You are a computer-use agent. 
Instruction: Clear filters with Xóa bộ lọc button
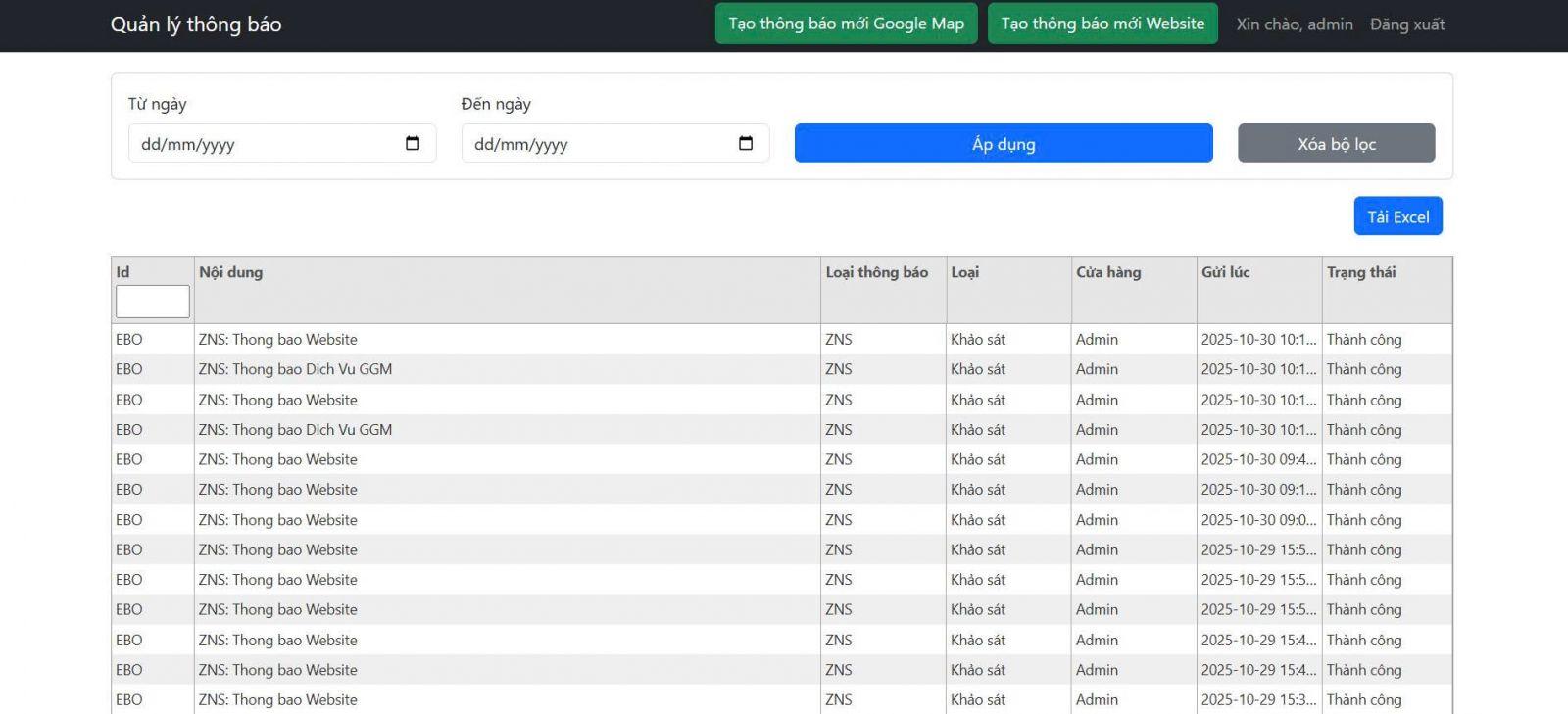tap(1336, 144)
